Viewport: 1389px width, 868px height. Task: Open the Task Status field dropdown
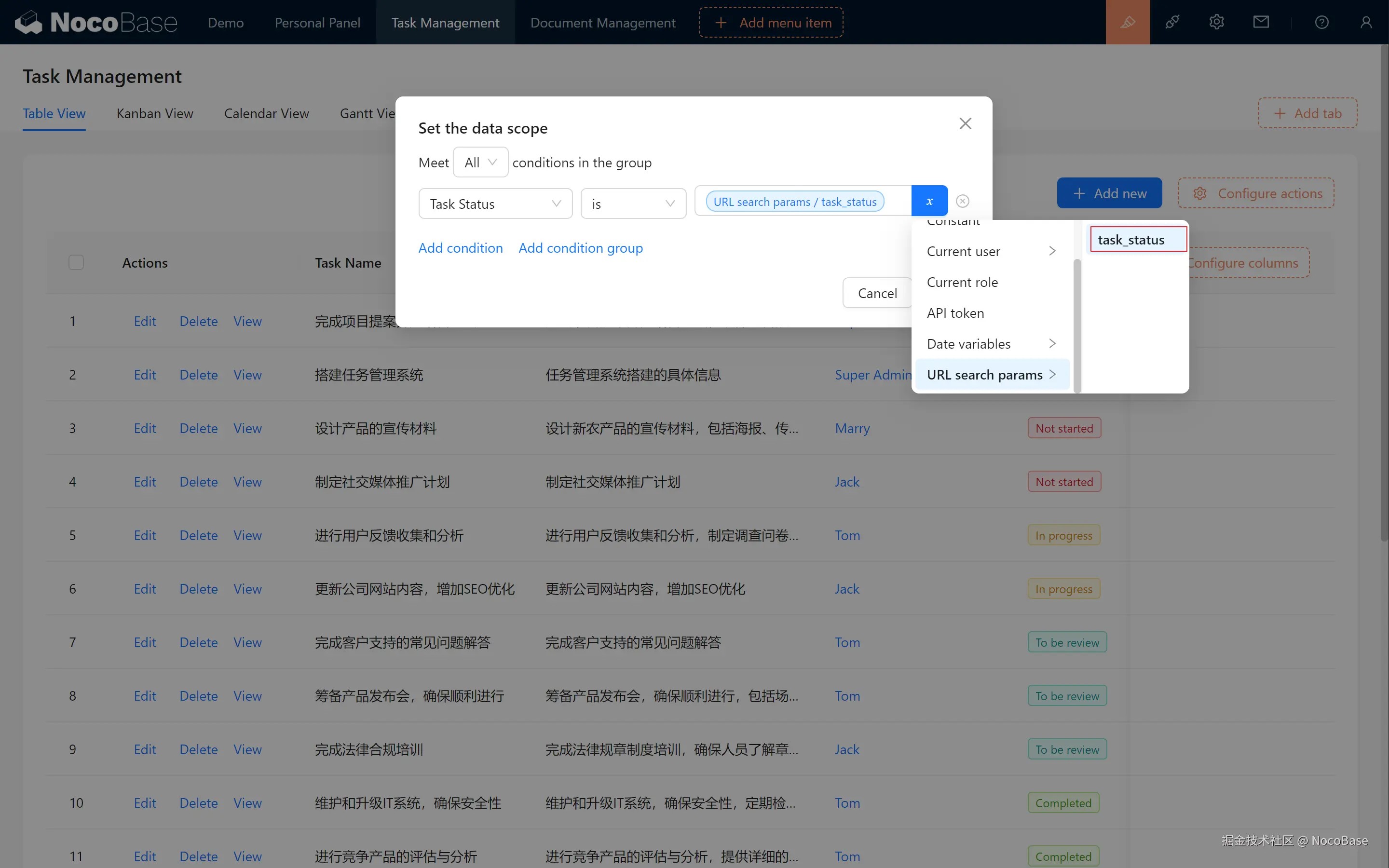[495, 204]
